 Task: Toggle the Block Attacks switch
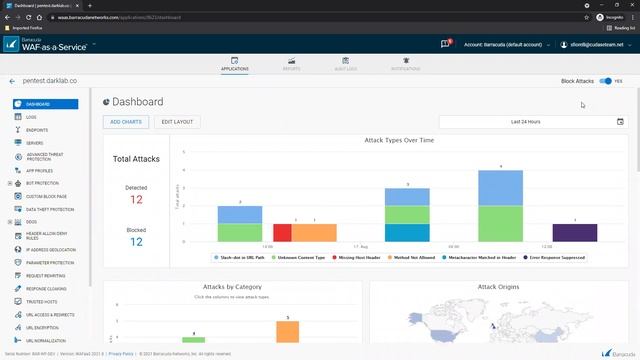point(605,81)
